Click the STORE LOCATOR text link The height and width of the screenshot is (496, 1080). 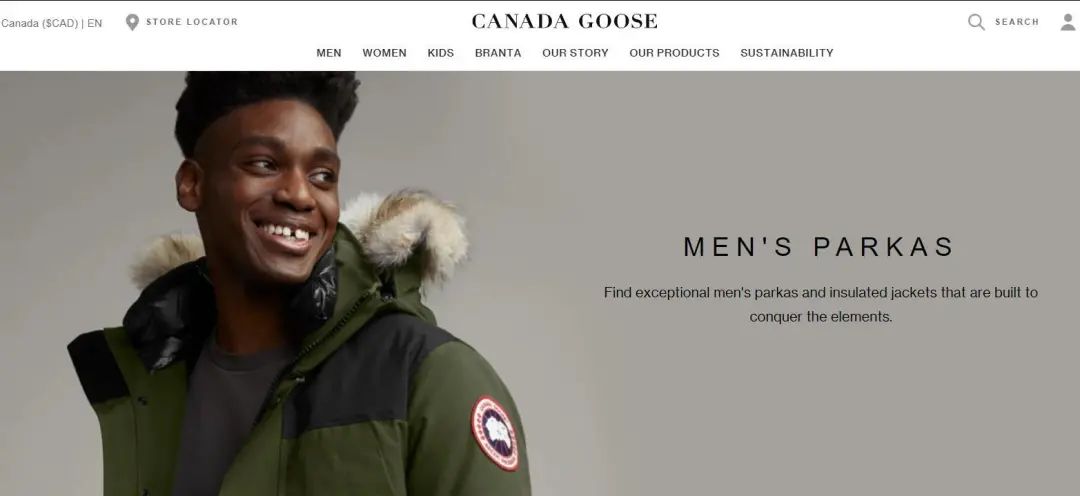[192, 22]
